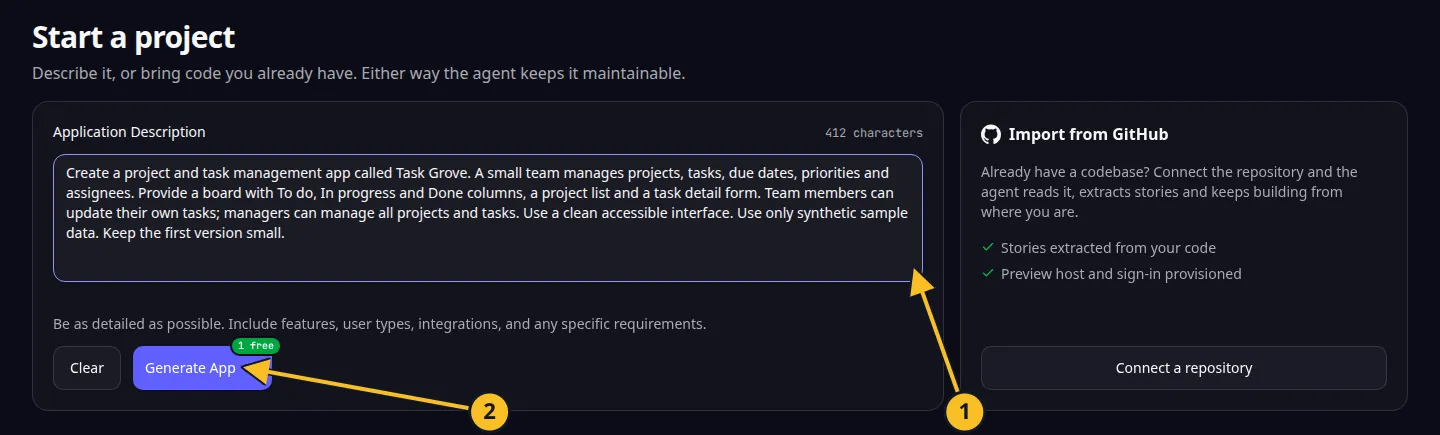Click 'Preview host and sign-in provisioned' text

(x=1121, y=273)
